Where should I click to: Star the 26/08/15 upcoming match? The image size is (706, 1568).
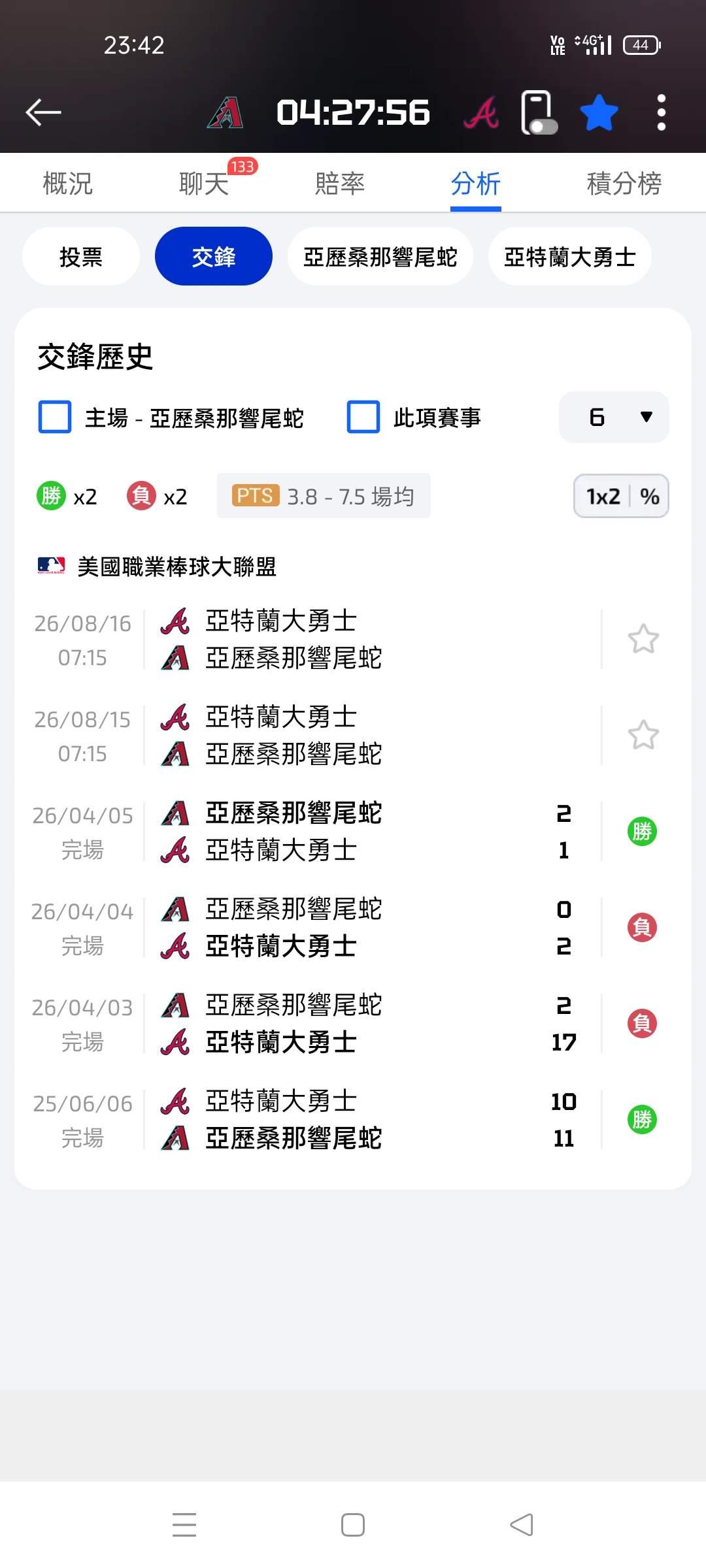coord(643,735)
